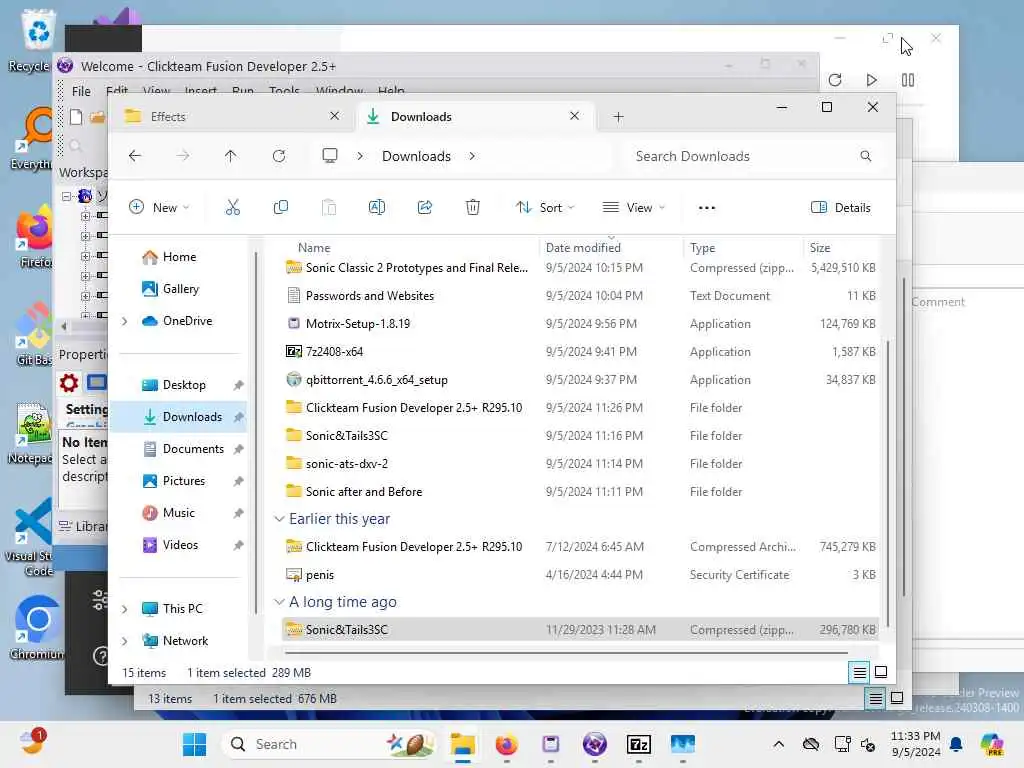Select Sonic after and Before folder
Screen dimensions: 1024x768
(579, 492)
